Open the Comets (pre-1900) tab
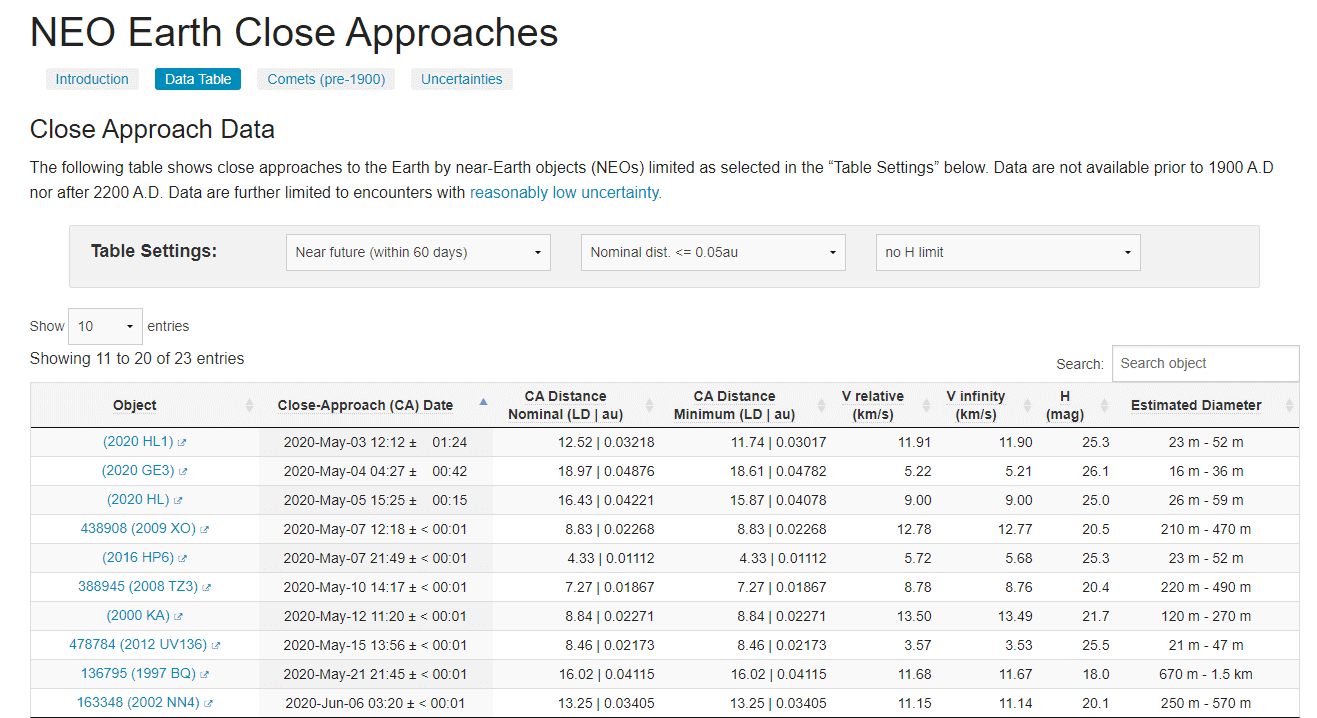1317x718 pixels. pyautogui.click(x=326, y=79)
